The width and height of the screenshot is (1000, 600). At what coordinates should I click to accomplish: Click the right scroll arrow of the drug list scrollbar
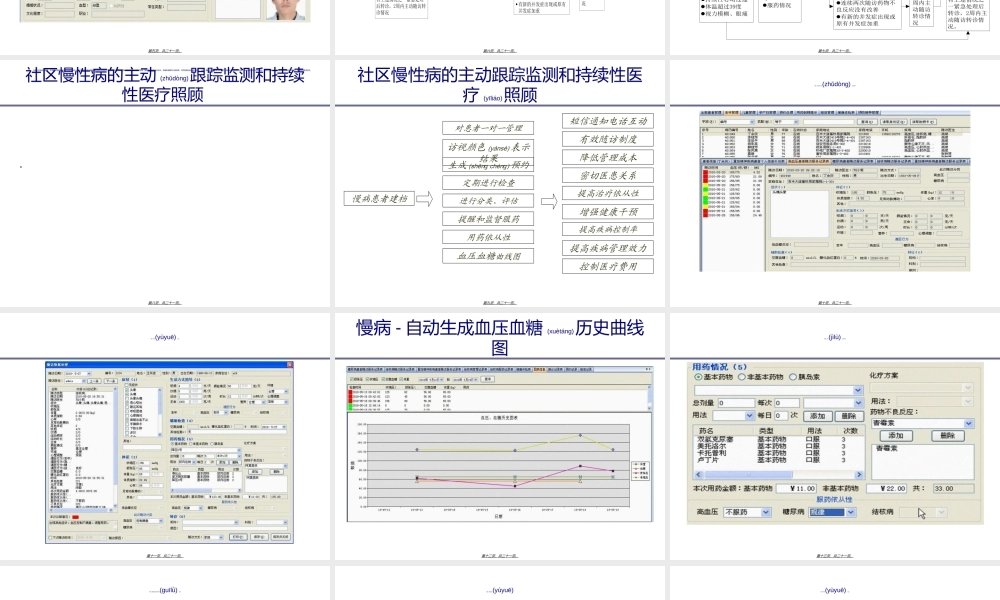coord(860,474)
